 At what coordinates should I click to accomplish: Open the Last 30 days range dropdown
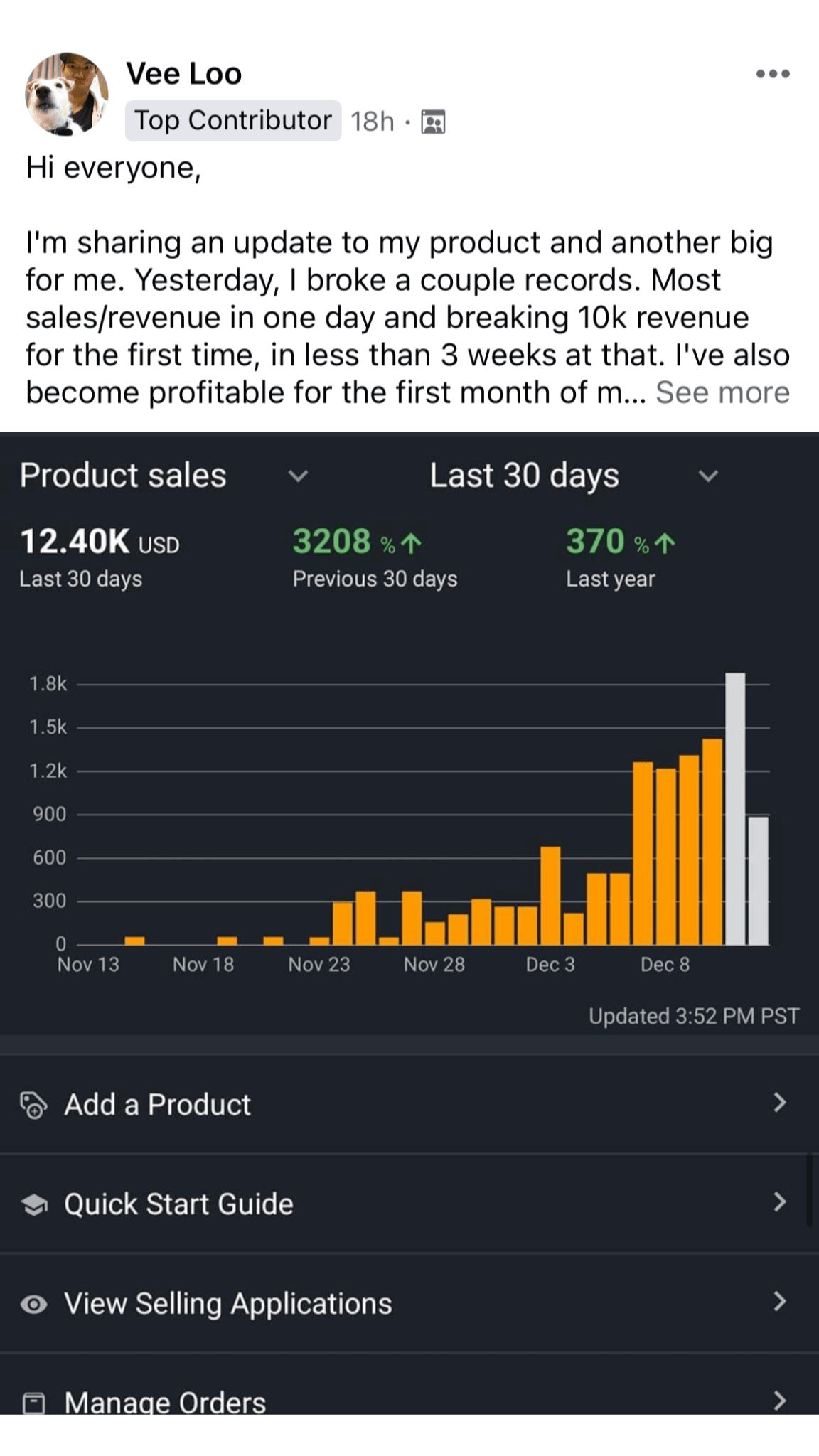707,476
